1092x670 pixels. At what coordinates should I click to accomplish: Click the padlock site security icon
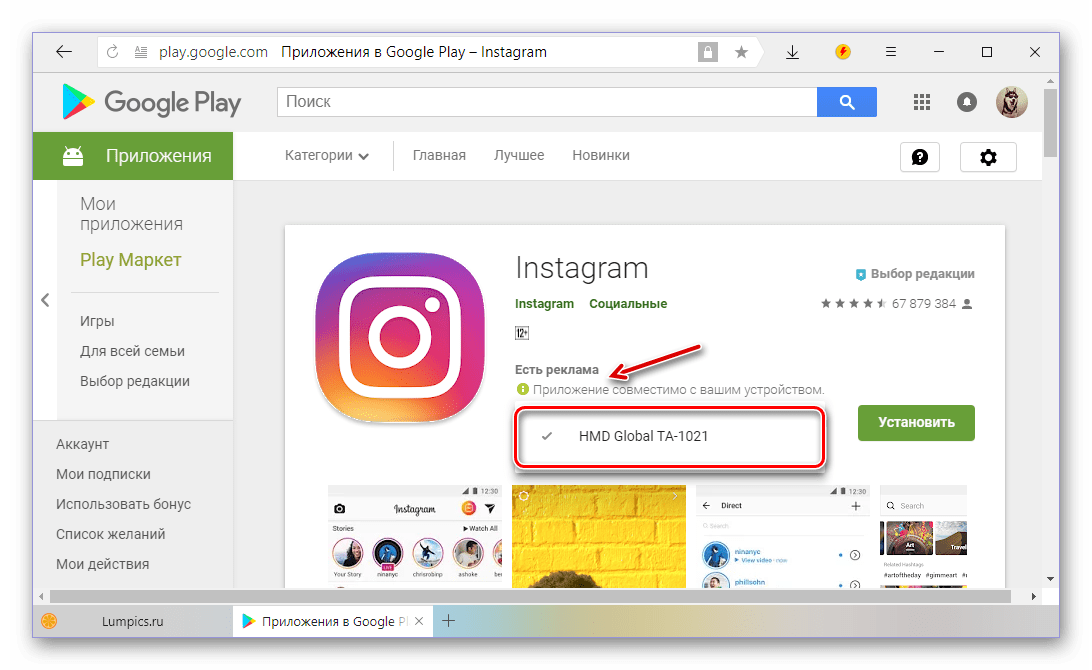[x=708, y=52]
